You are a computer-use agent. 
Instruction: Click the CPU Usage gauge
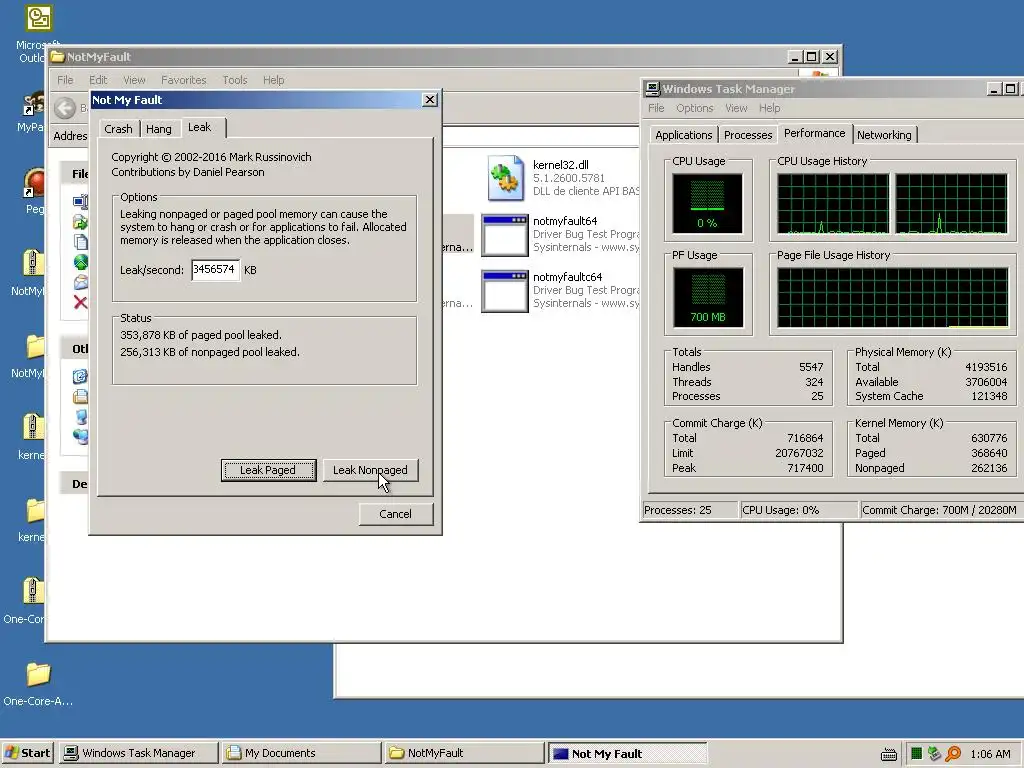pos(707,203)
